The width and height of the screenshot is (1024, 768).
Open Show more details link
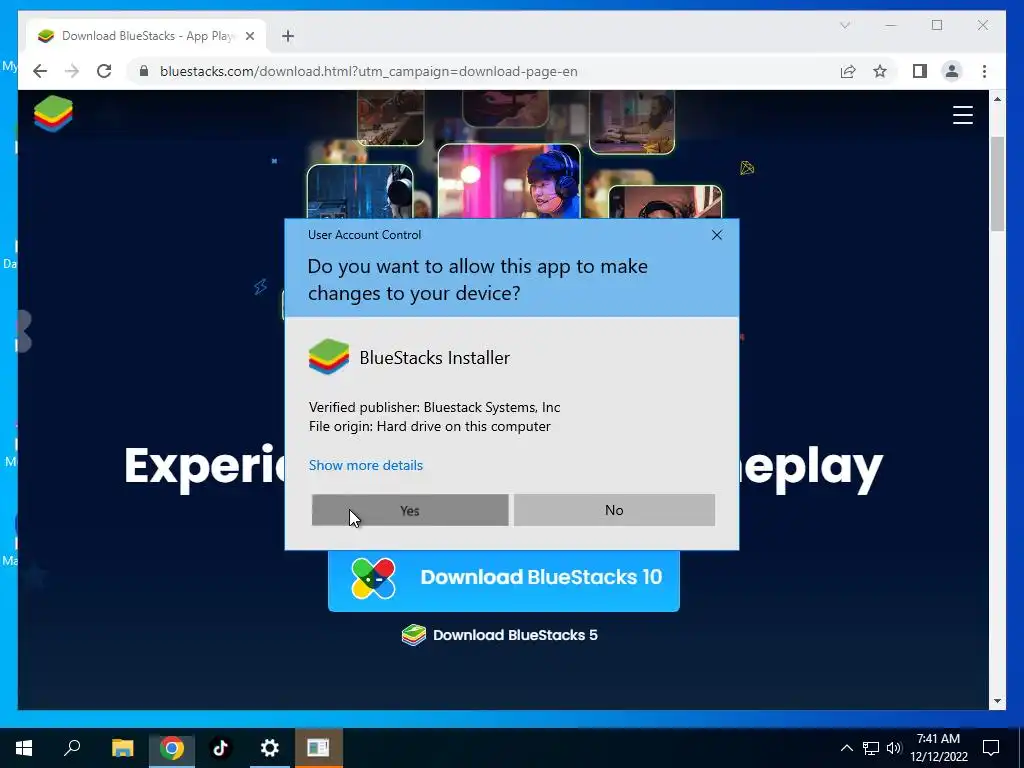pos(366,465)
